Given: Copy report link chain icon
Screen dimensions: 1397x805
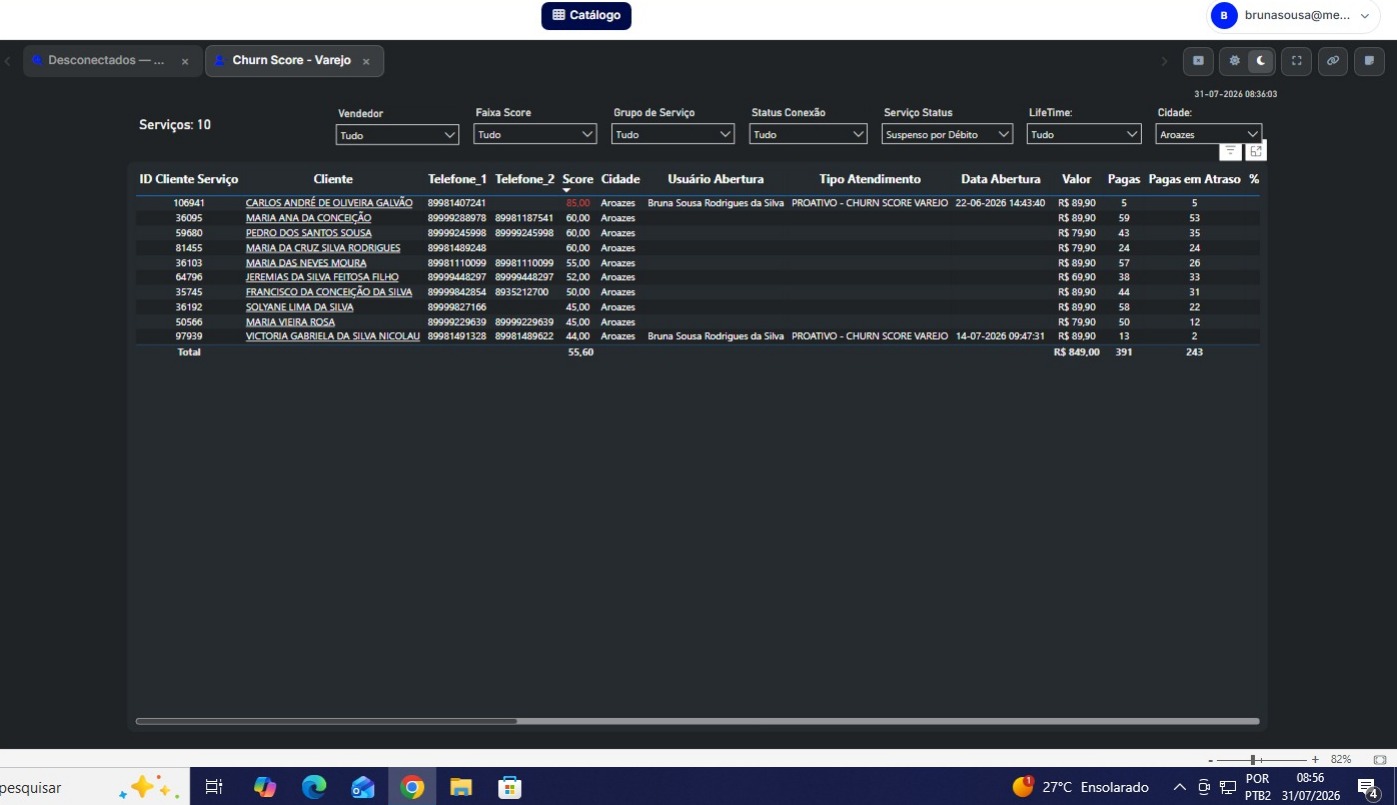Looking at the screenshot, I should pos(1333,61).
